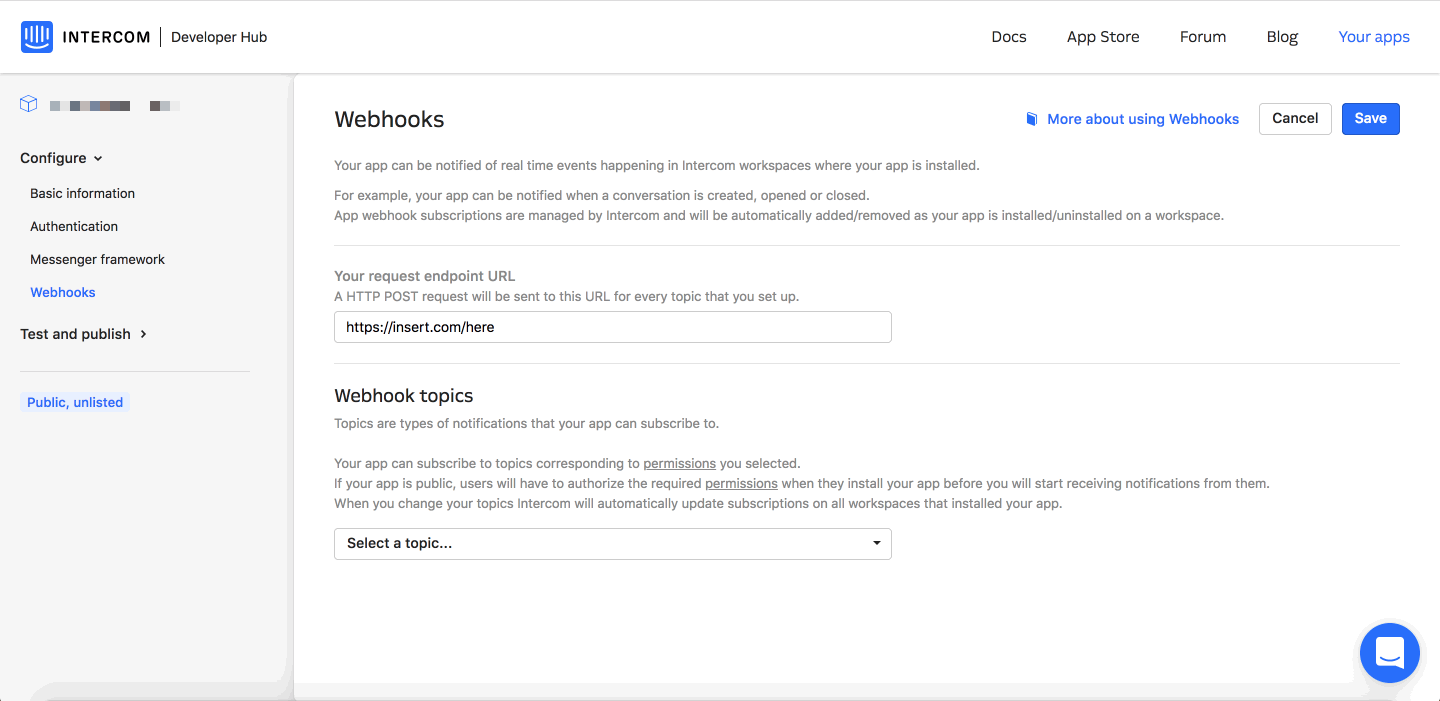Expand the Test and publish section

point(84,334)
